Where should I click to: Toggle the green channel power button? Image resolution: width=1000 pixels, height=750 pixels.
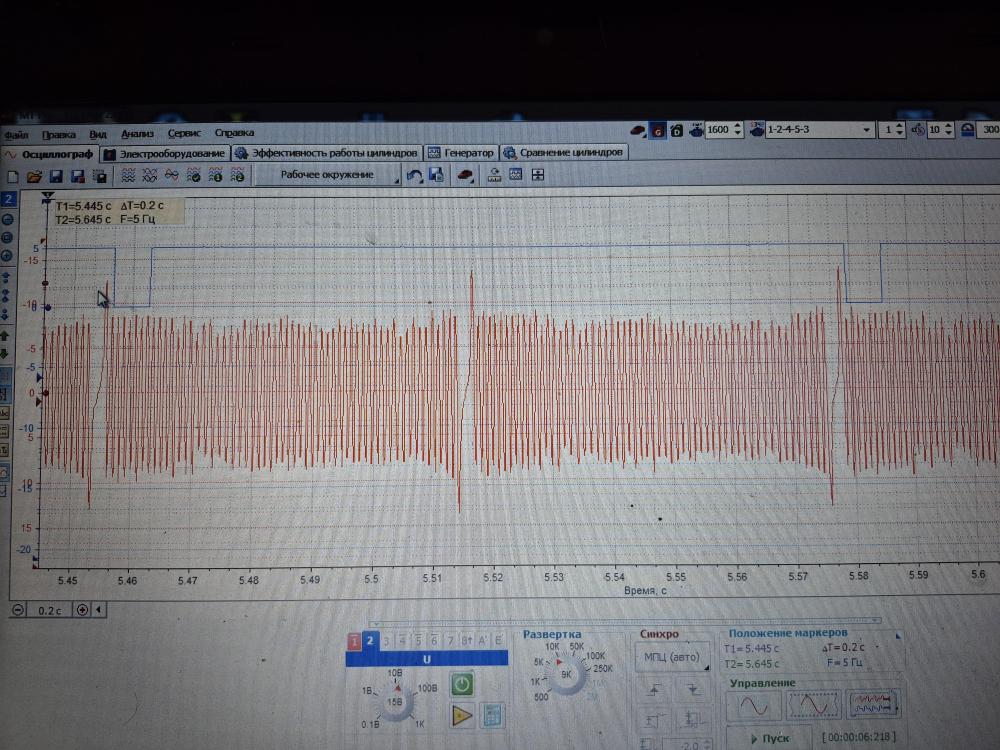click(461, 684)
